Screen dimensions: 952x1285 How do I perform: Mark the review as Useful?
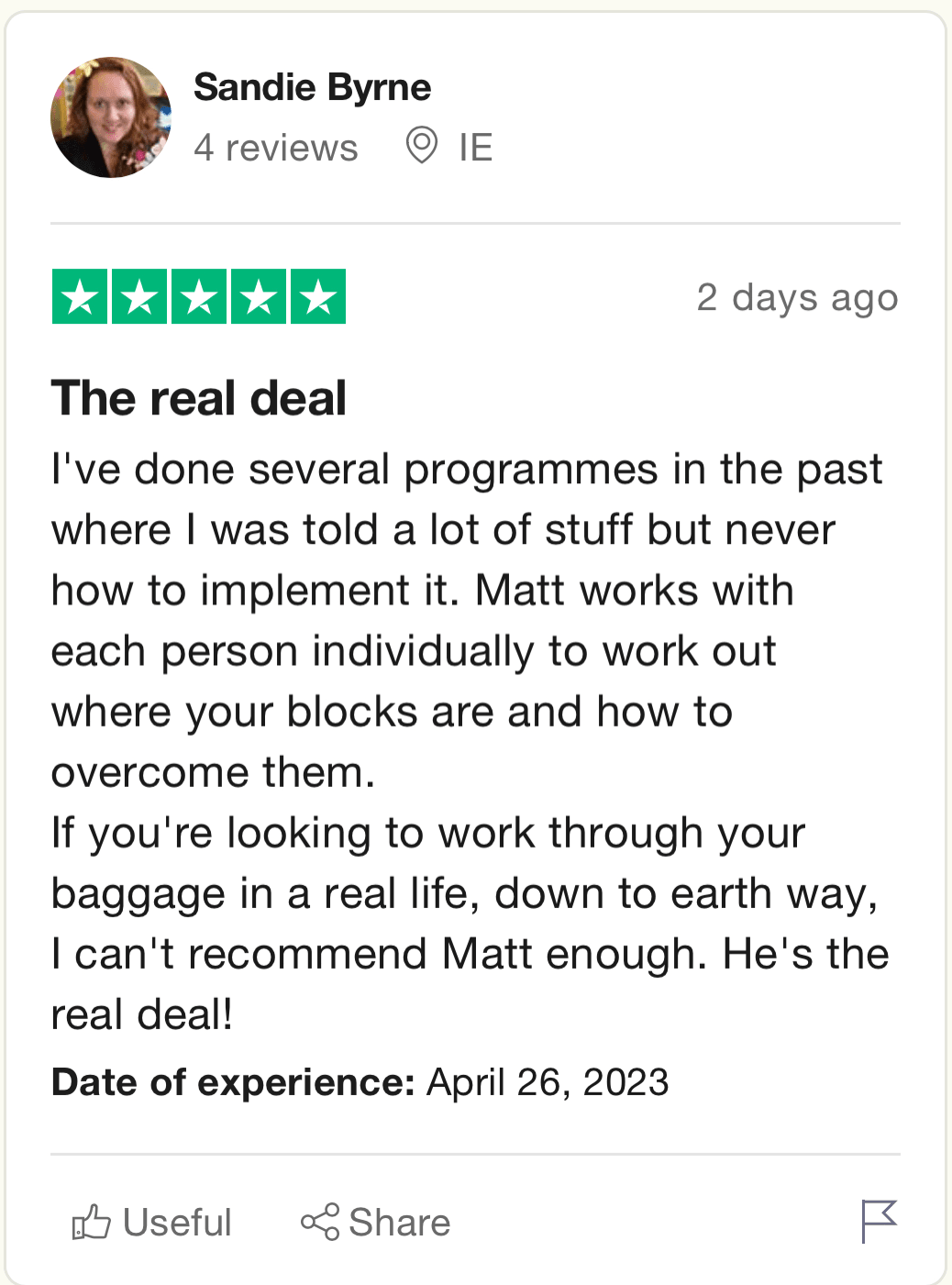click(x=152, y=1223)
